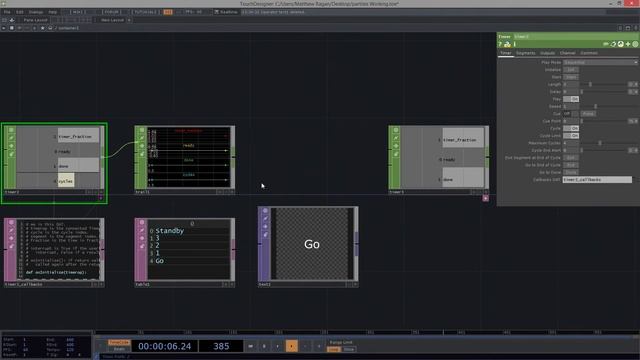Open the Delay units dropdown
The height and width of the screenshot is (360, 640).
(x=633, y=92)
